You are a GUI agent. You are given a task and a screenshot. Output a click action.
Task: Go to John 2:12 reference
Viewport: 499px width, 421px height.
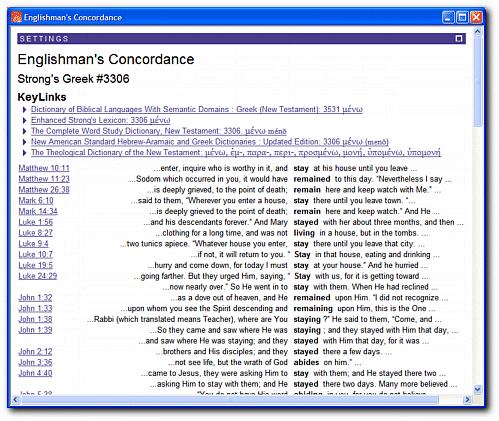click(x=35, y=352)
